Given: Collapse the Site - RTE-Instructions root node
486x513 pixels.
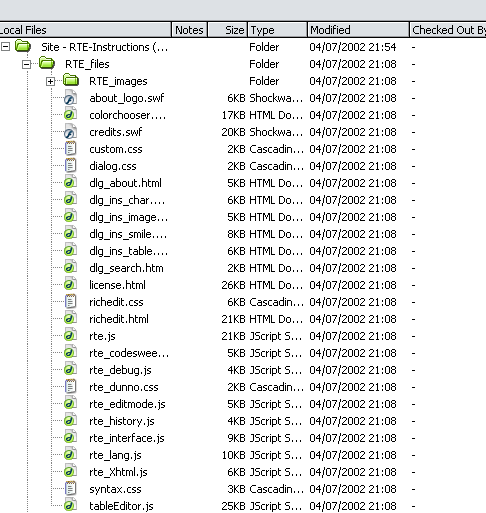Looking at the screenshot, I should pos(5,47).
